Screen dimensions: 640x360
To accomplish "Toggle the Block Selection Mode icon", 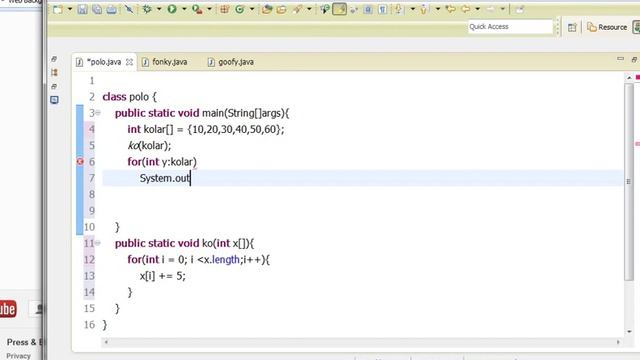I will 368,9.
